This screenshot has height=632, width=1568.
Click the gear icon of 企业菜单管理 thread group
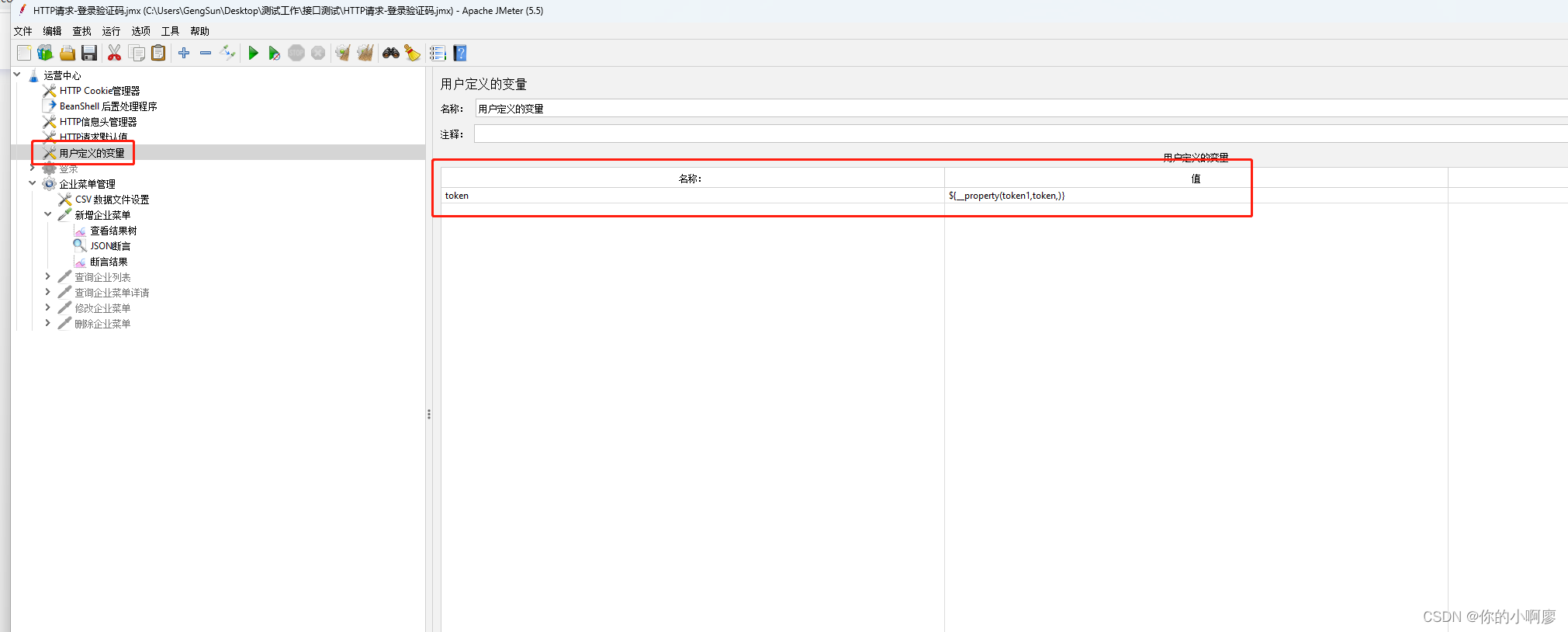coord(49,184)
